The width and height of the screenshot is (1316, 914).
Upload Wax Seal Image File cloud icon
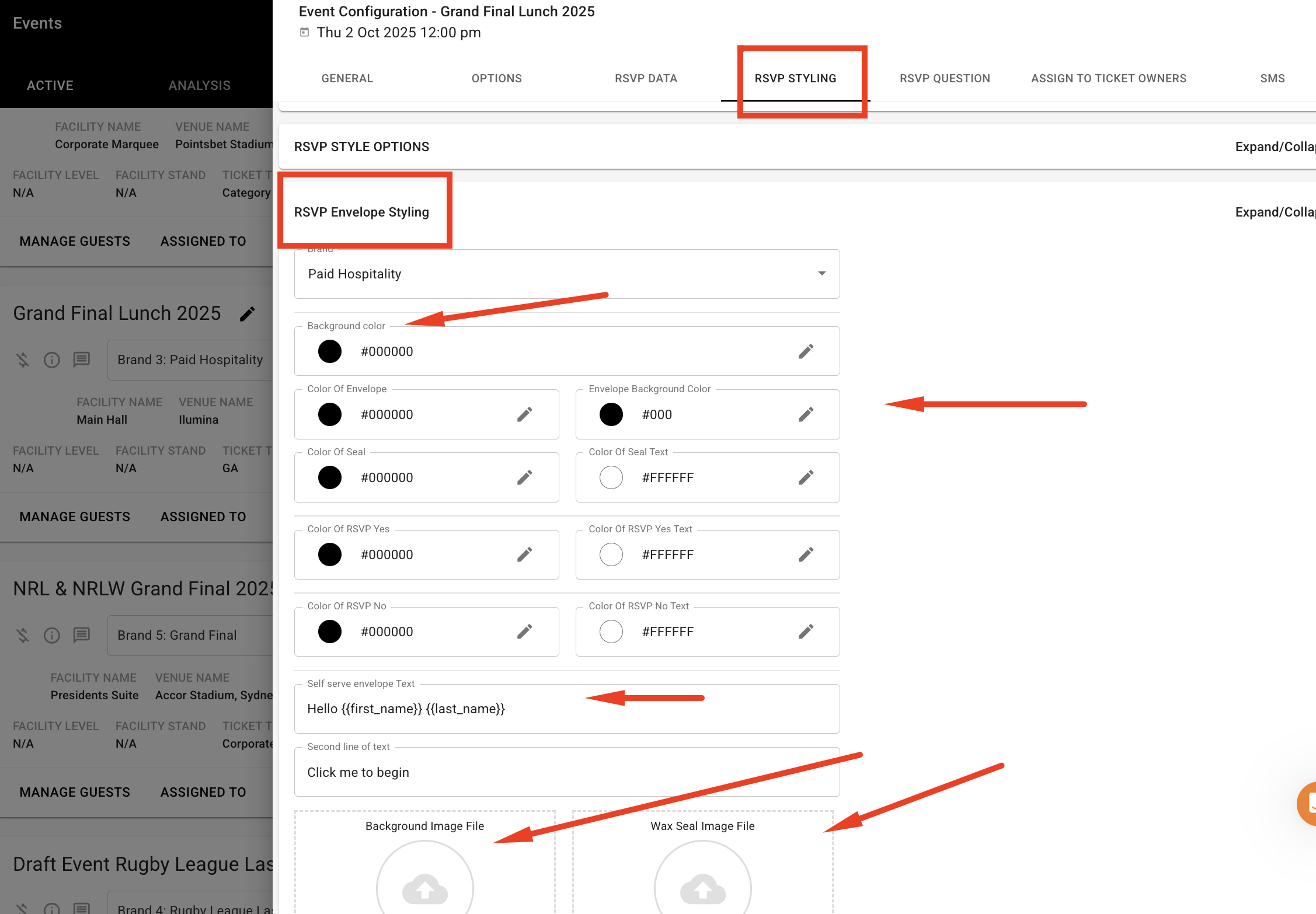(703, 889)
